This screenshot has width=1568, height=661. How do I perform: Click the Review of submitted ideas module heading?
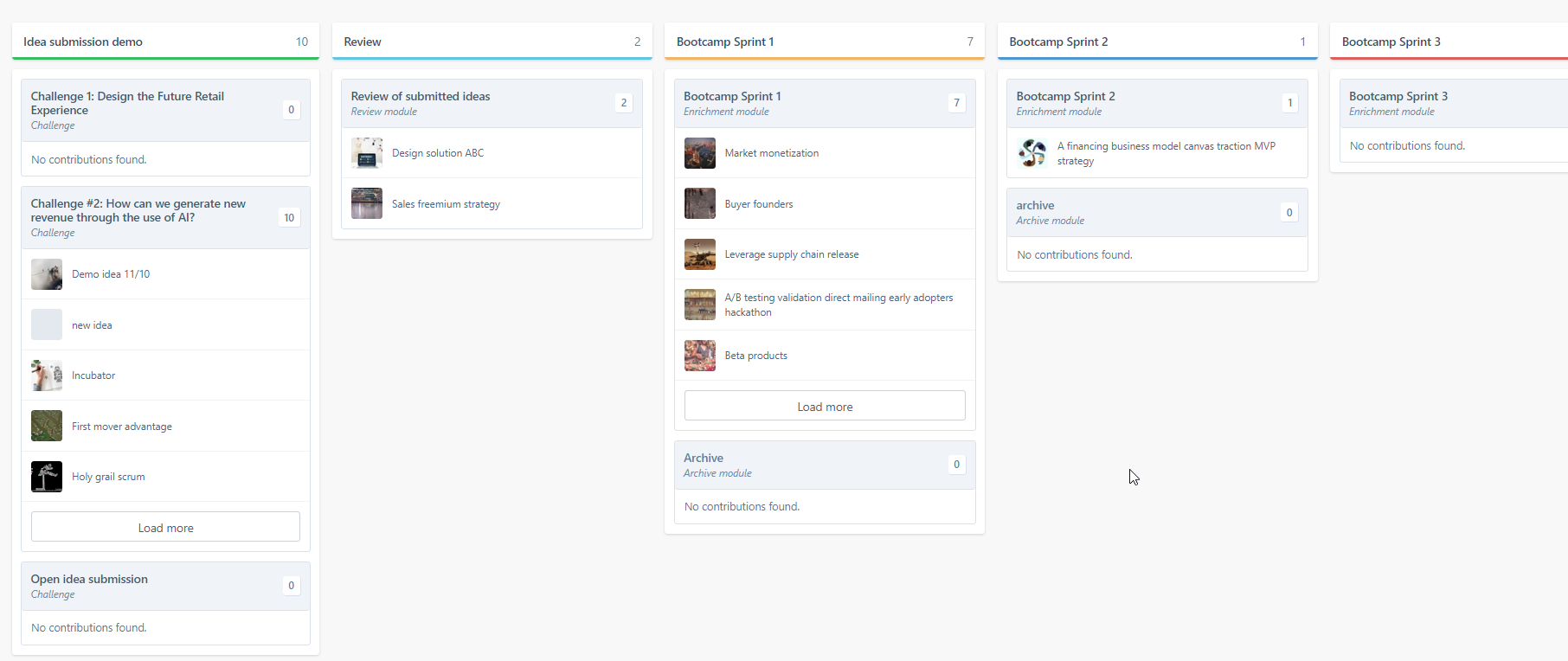[421, 96]
